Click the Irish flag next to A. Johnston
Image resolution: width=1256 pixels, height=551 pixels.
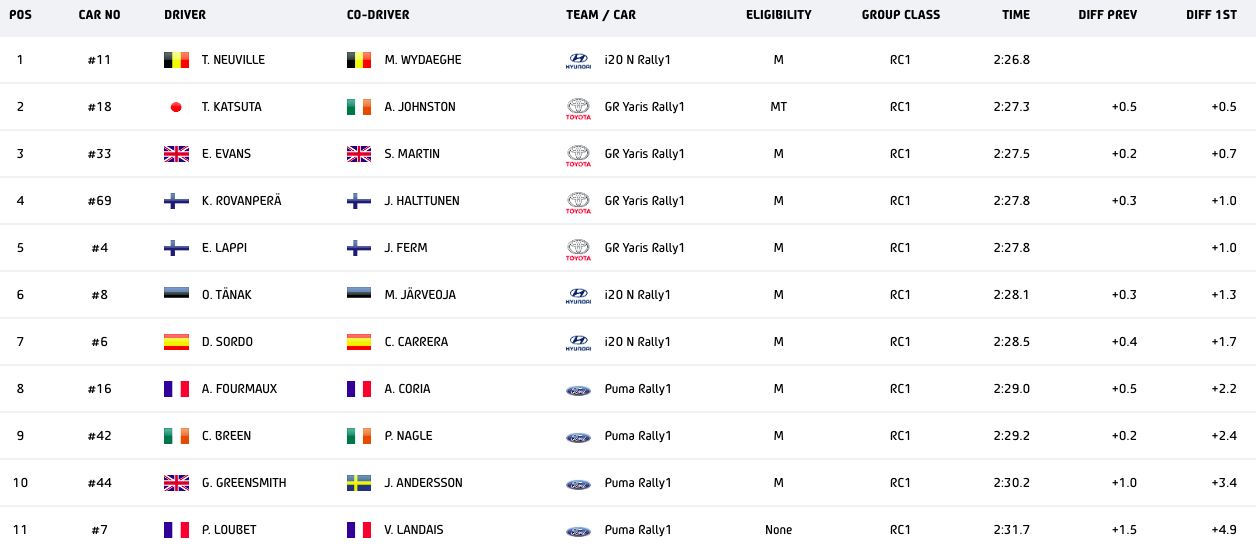(x=359, y=107)
